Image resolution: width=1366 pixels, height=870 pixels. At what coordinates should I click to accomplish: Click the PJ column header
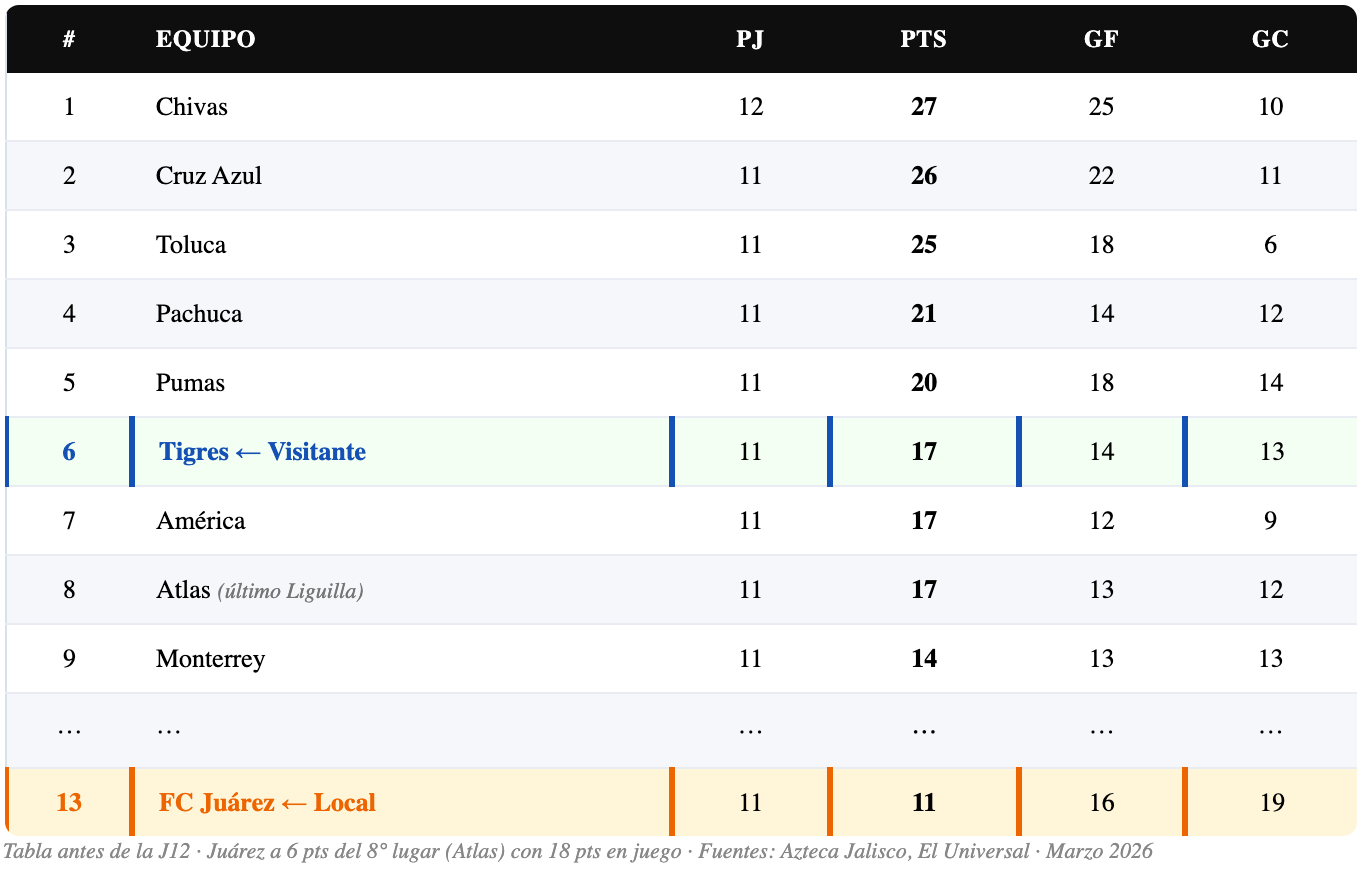[750, 39]
